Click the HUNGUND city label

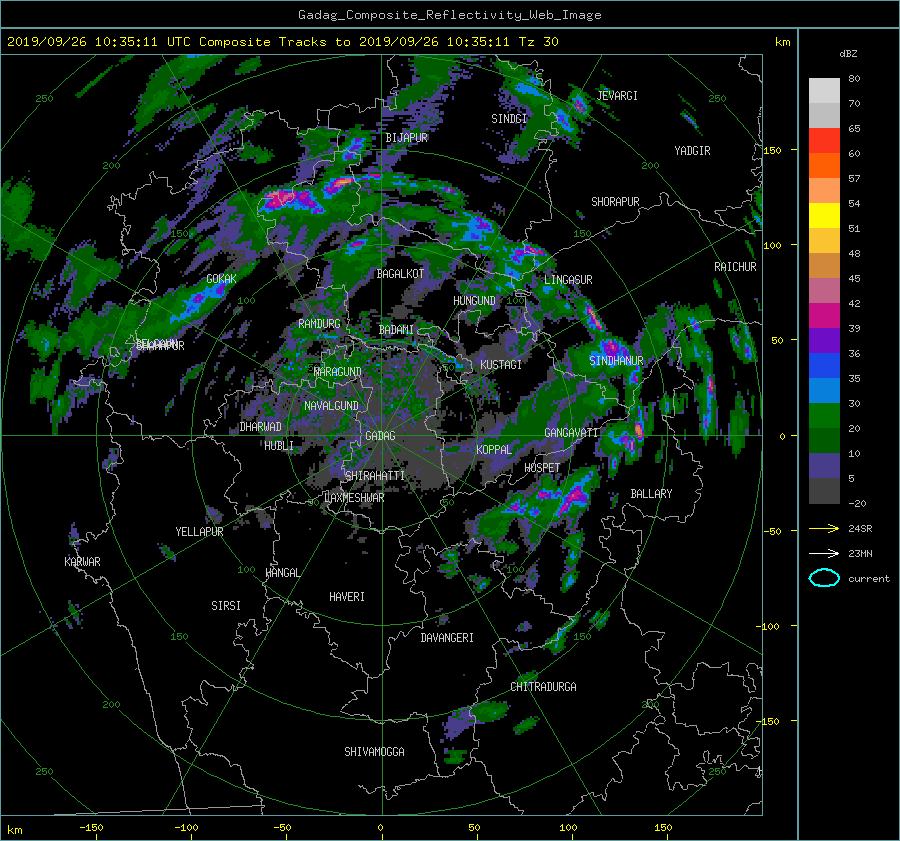[x=474, y=301]
